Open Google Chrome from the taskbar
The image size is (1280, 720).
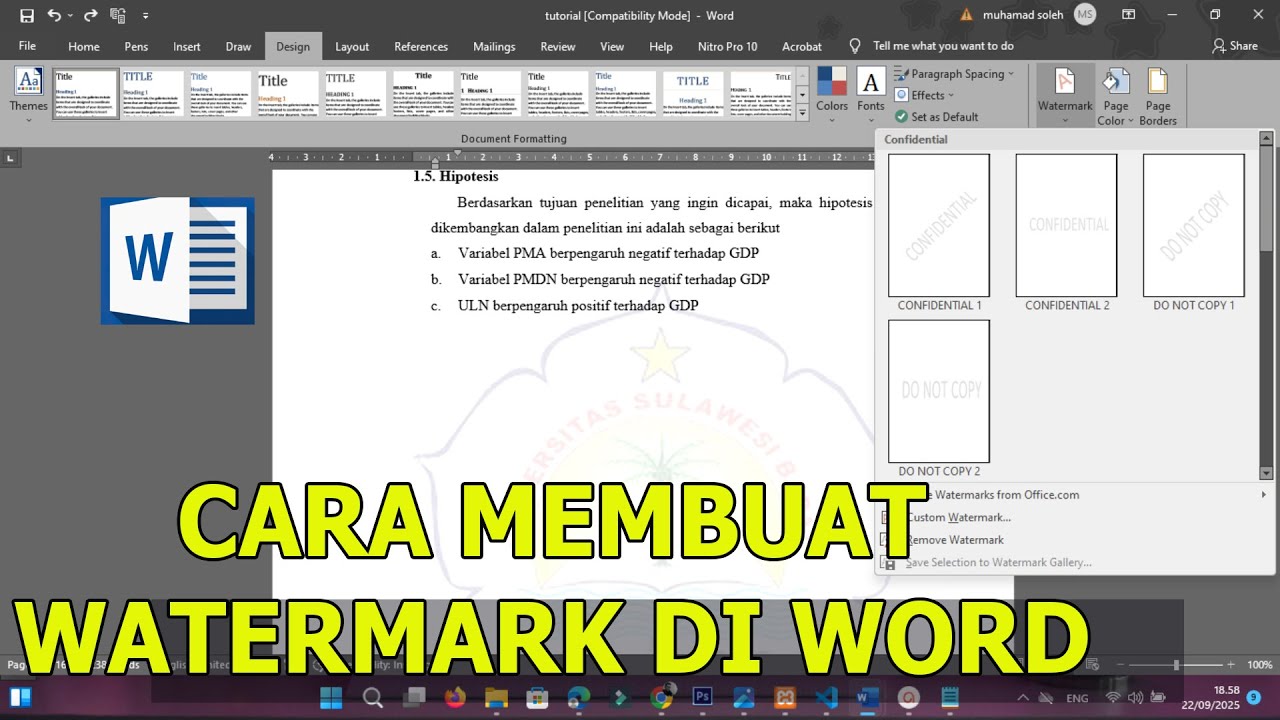(662, 697)
